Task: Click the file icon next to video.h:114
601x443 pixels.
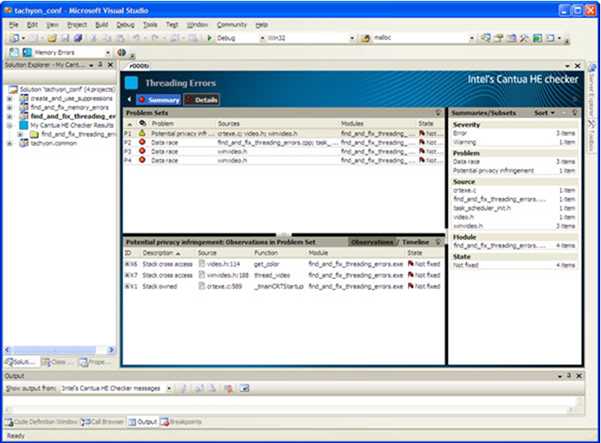Action: click(202, 264)
